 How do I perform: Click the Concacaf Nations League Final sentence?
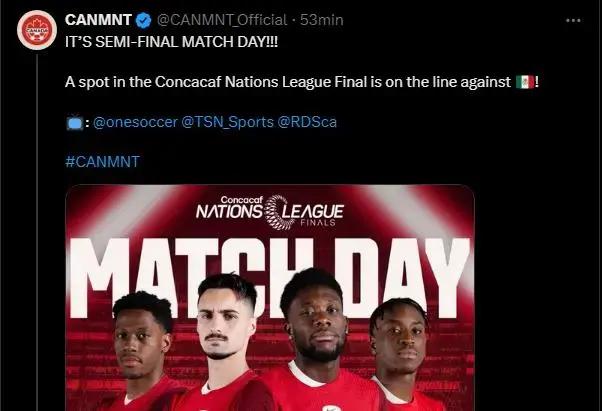[288, 81]
